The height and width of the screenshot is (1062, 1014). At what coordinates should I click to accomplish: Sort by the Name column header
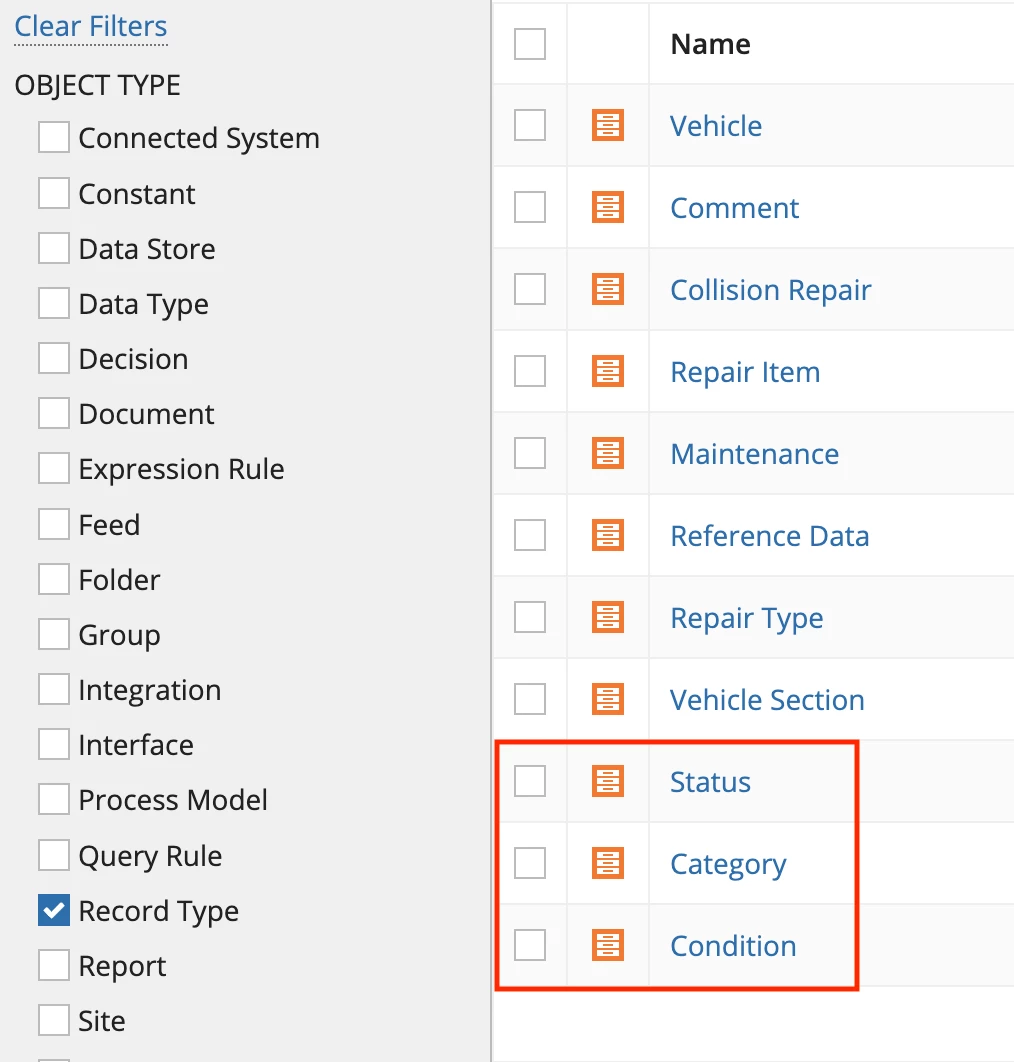[711, 44]
